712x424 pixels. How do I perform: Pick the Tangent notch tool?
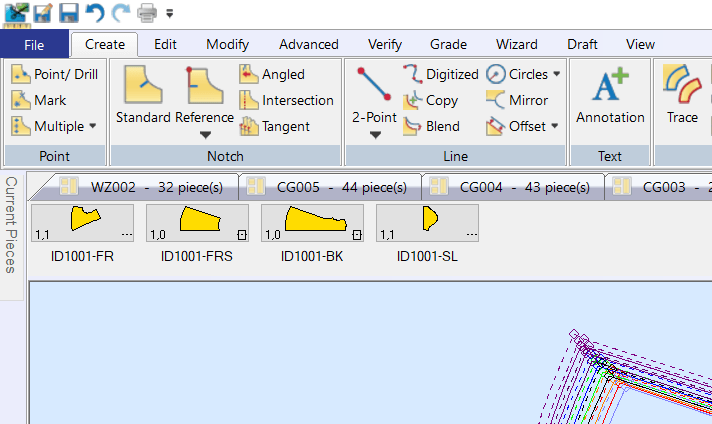pos(274,126)
